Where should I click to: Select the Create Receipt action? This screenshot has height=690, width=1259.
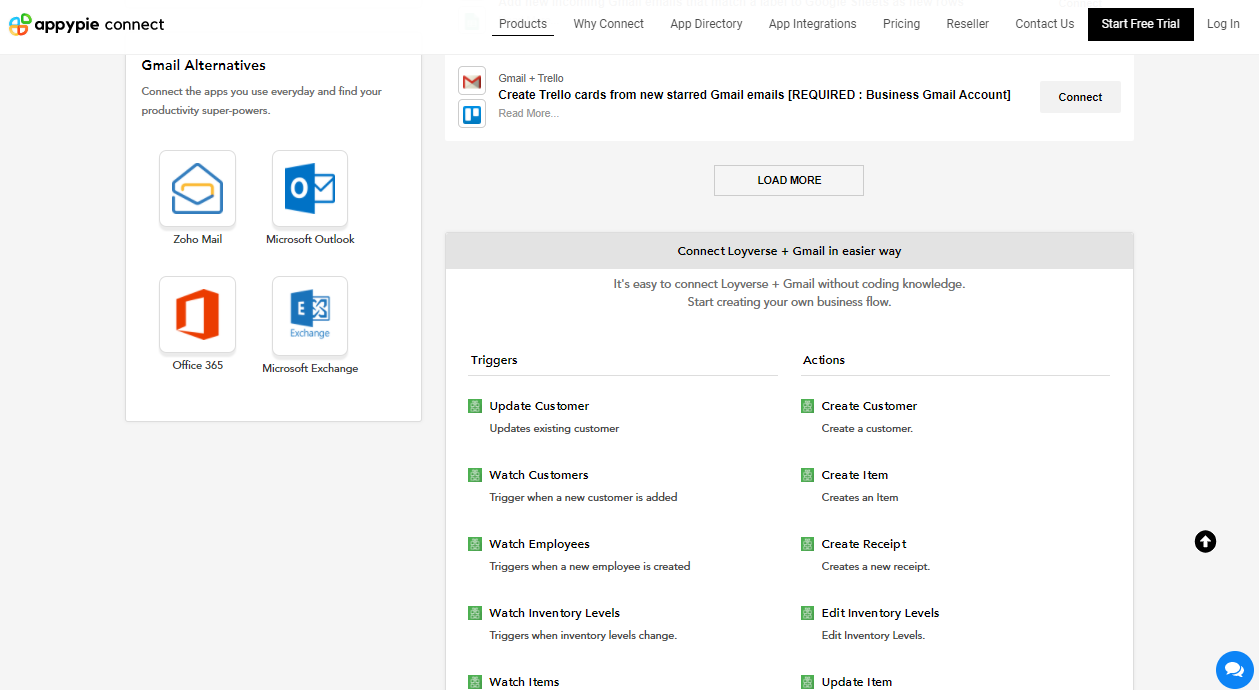pos(864,544)
